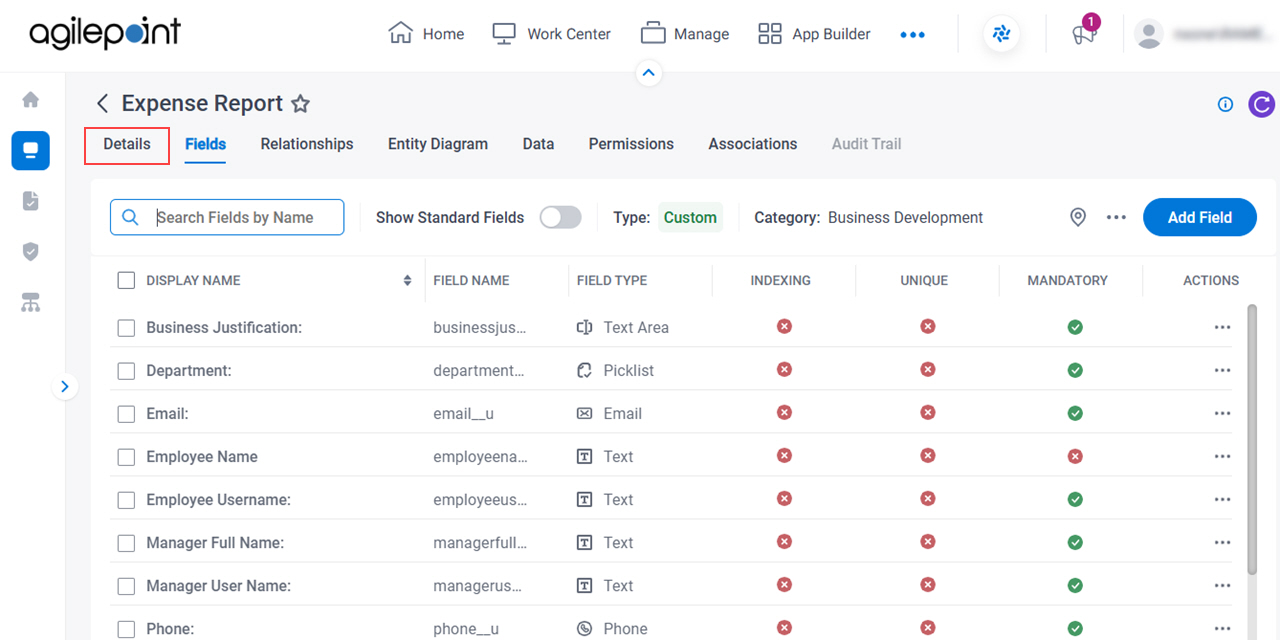Click the purple refresh icon
Image resolution: width=1280 pixels, height=640 pixels.
tap(1262, 104)
